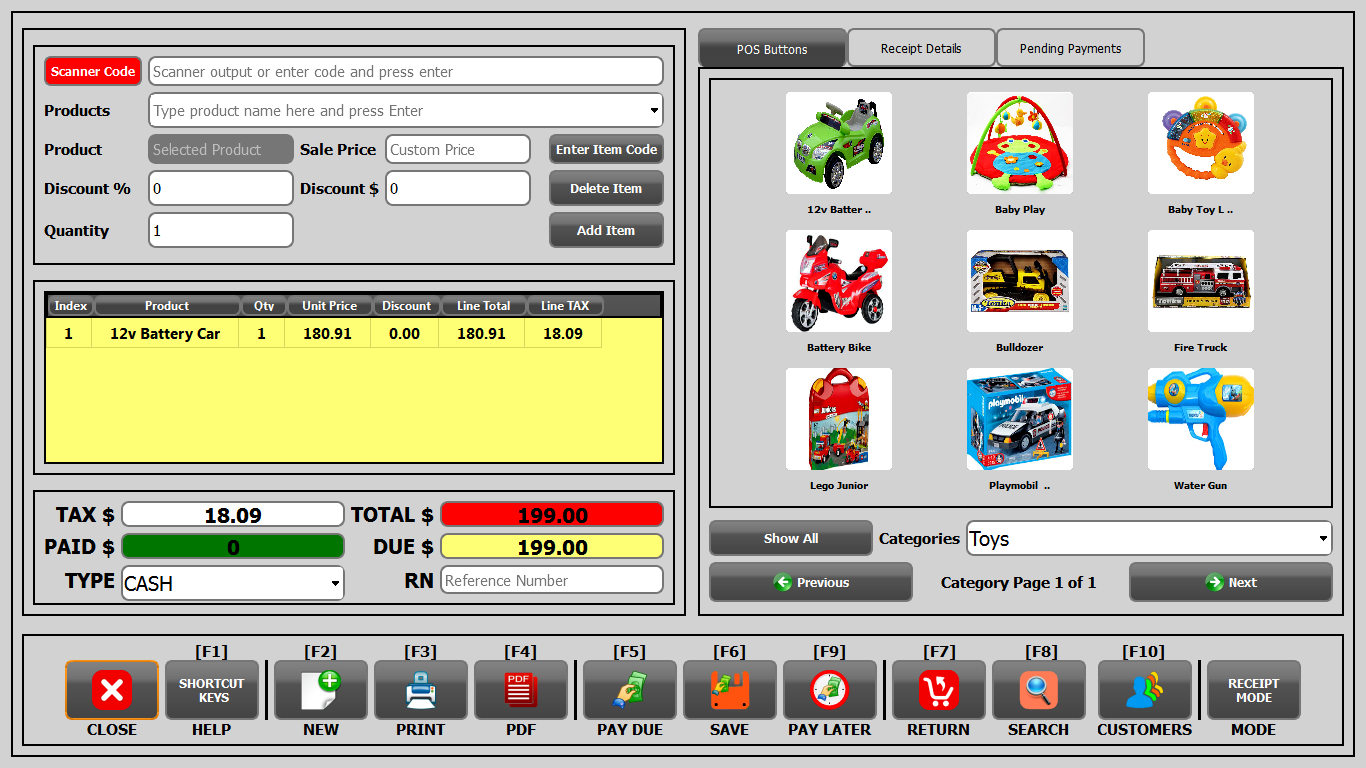Save the current sale
The height and width of the screenshot is (768, 1366).
tap(729, 690)
